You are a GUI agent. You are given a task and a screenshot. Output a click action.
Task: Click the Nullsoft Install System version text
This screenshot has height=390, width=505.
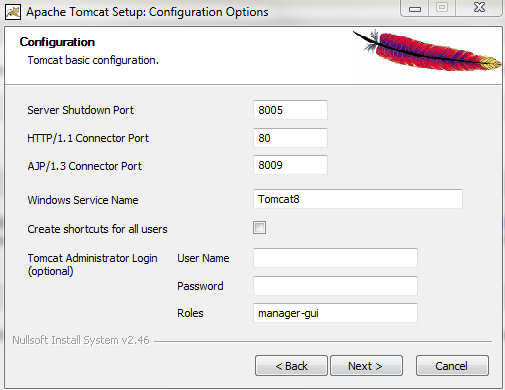pos(81,340)
